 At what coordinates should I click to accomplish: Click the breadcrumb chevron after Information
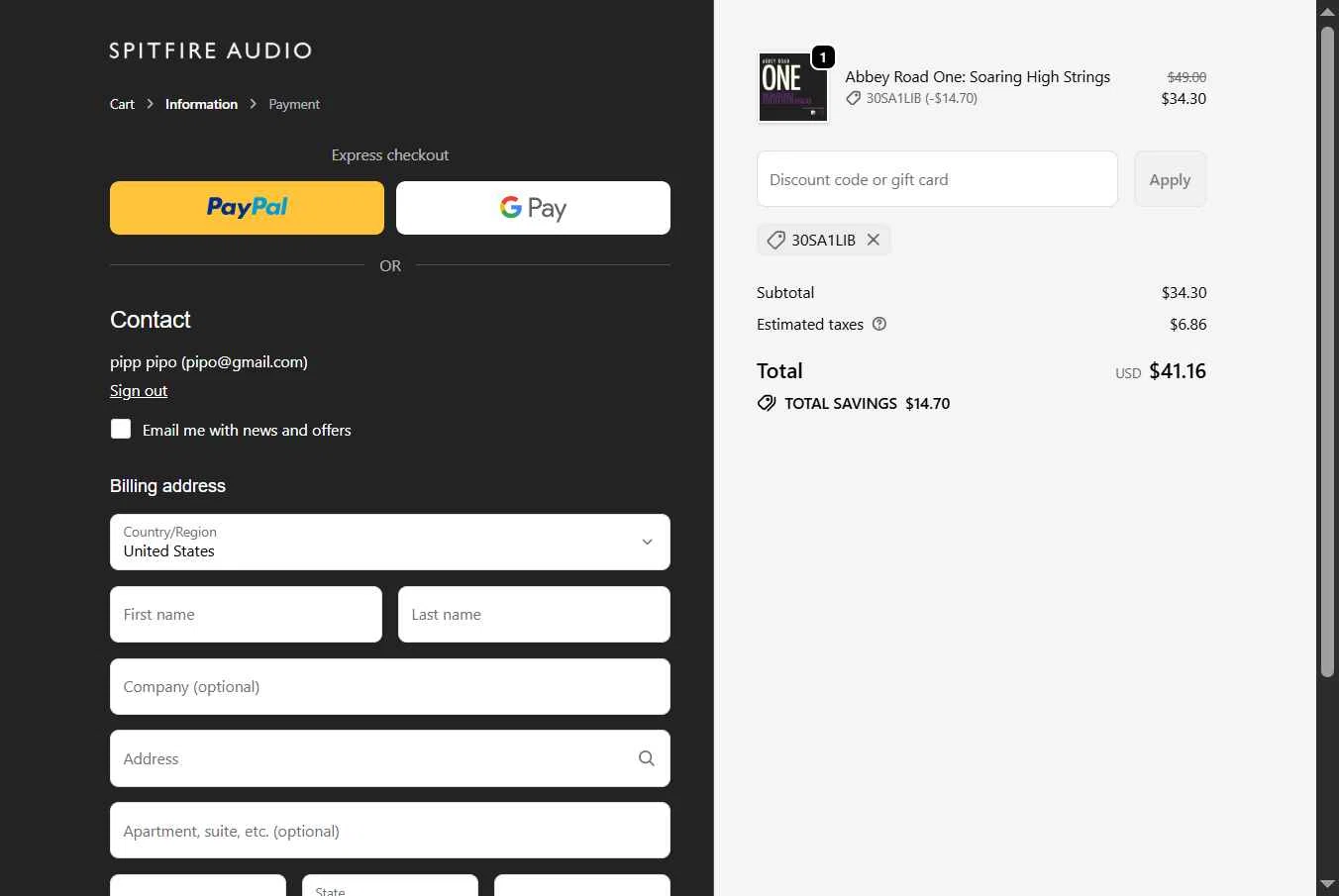tap(254, 104)
